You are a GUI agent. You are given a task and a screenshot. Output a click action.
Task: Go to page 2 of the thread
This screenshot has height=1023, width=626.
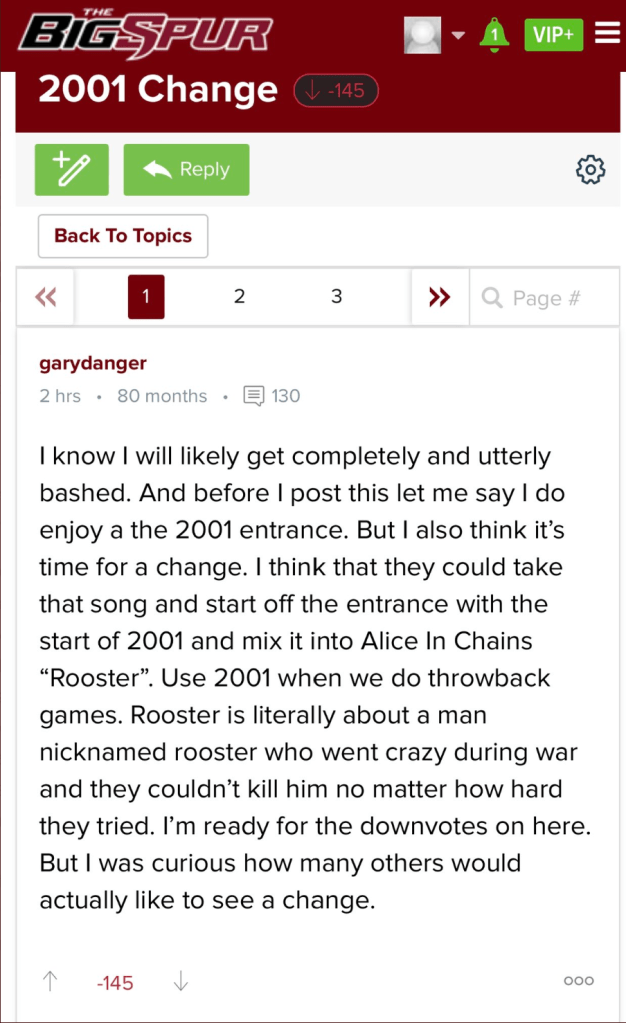pos(240,297)
